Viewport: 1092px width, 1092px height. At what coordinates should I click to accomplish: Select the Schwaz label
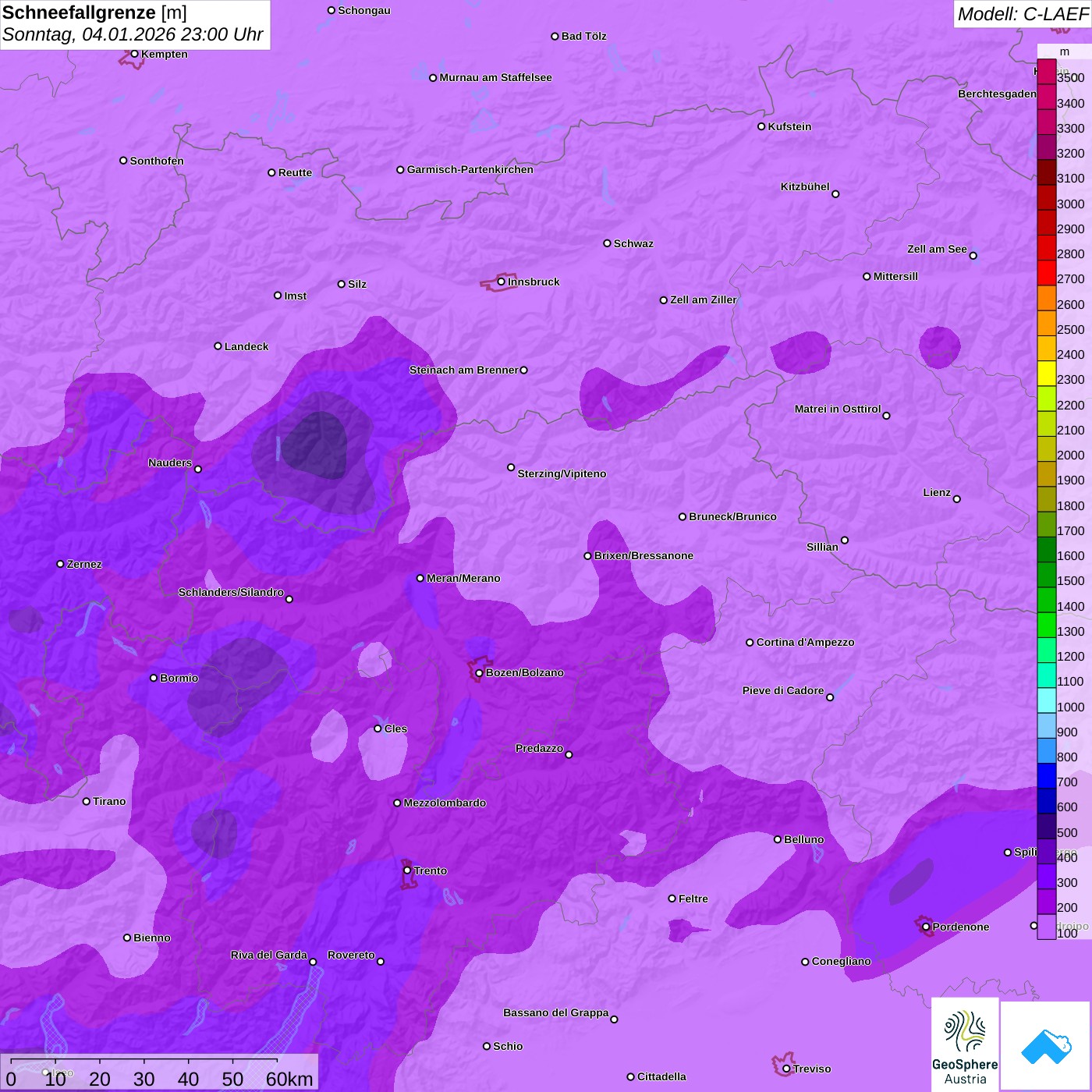[x=633, y=243]
